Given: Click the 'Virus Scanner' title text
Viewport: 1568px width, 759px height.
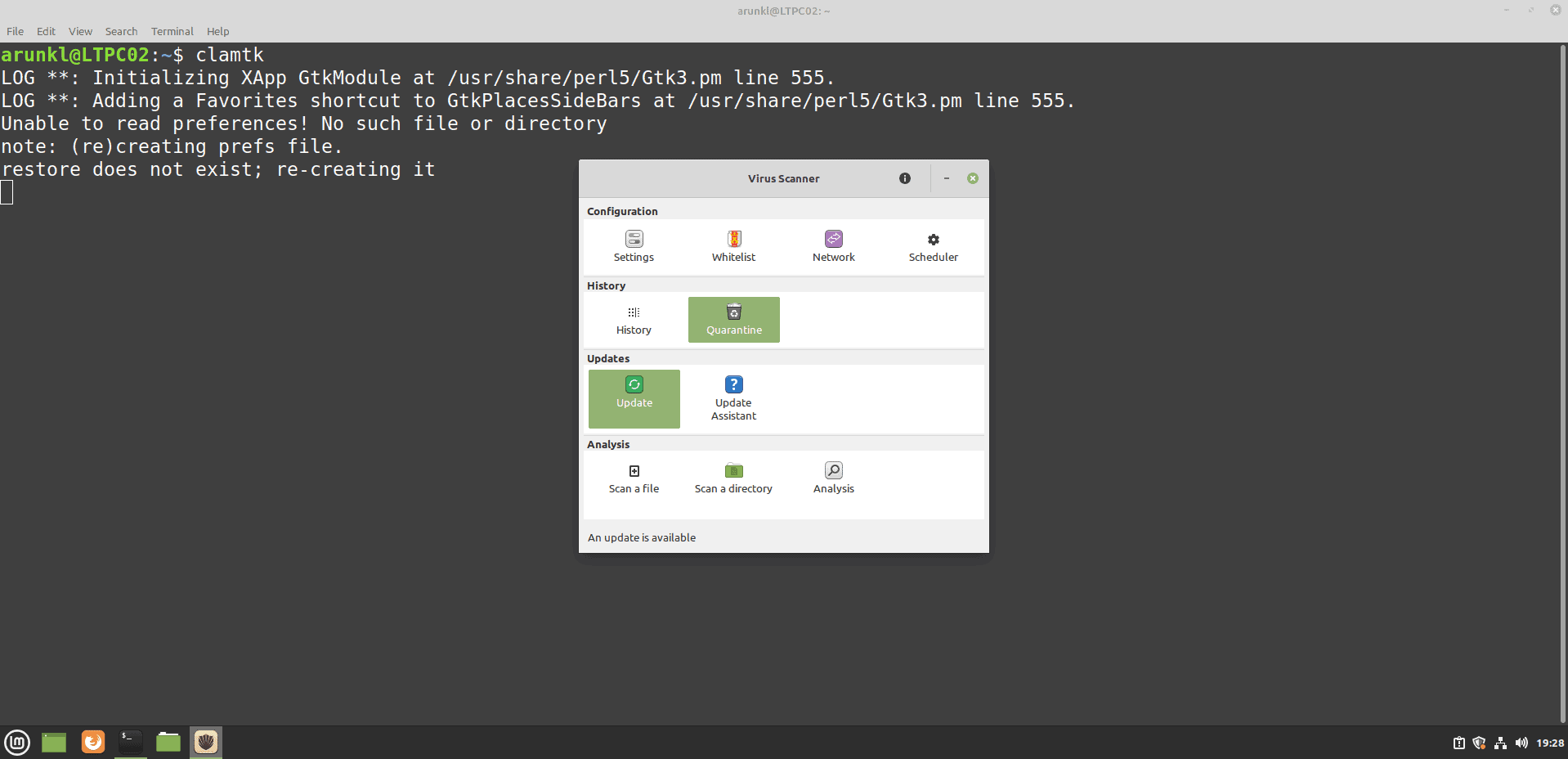Looking at the screenshot, I should coord(783,178).
